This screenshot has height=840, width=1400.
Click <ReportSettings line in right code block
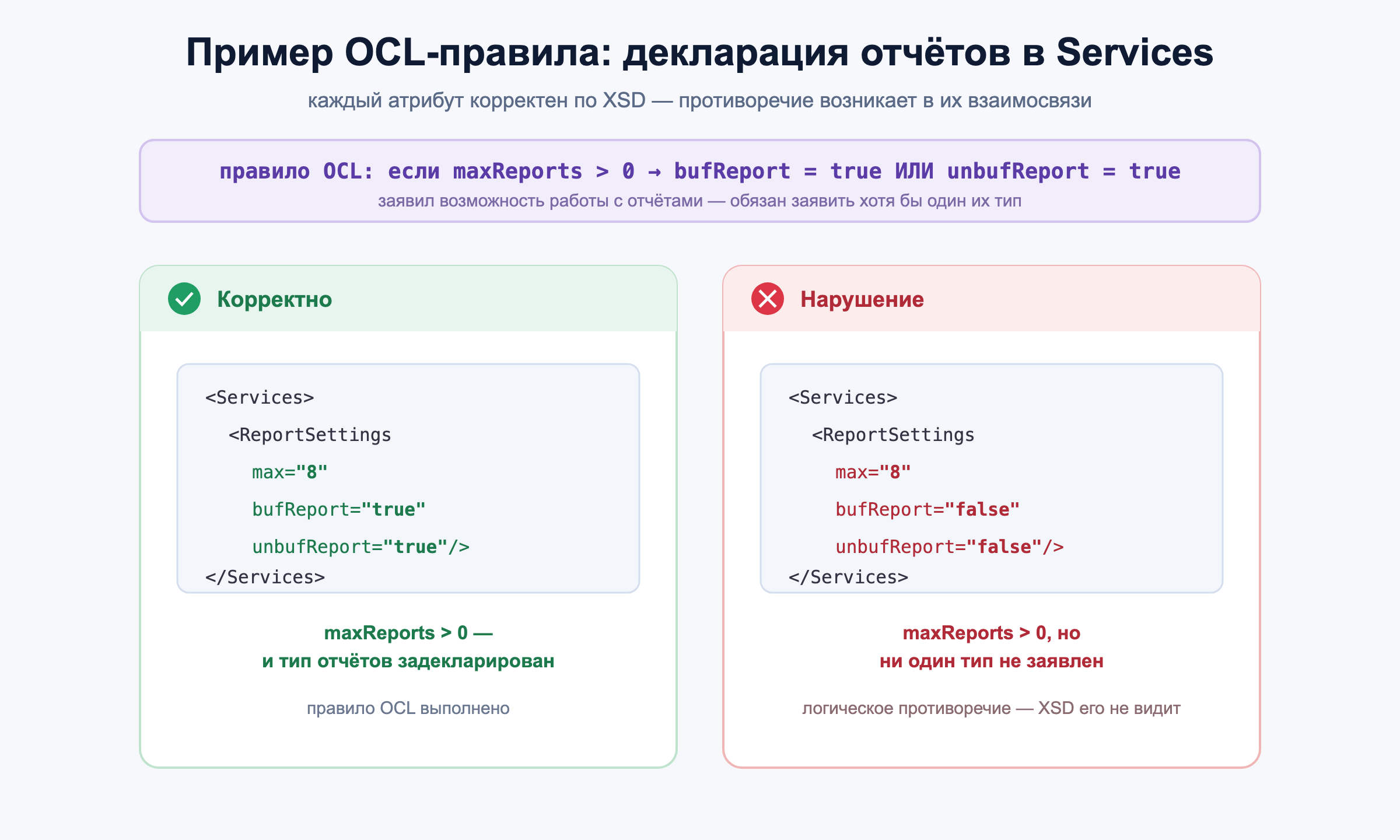click(x=893, y=435)
